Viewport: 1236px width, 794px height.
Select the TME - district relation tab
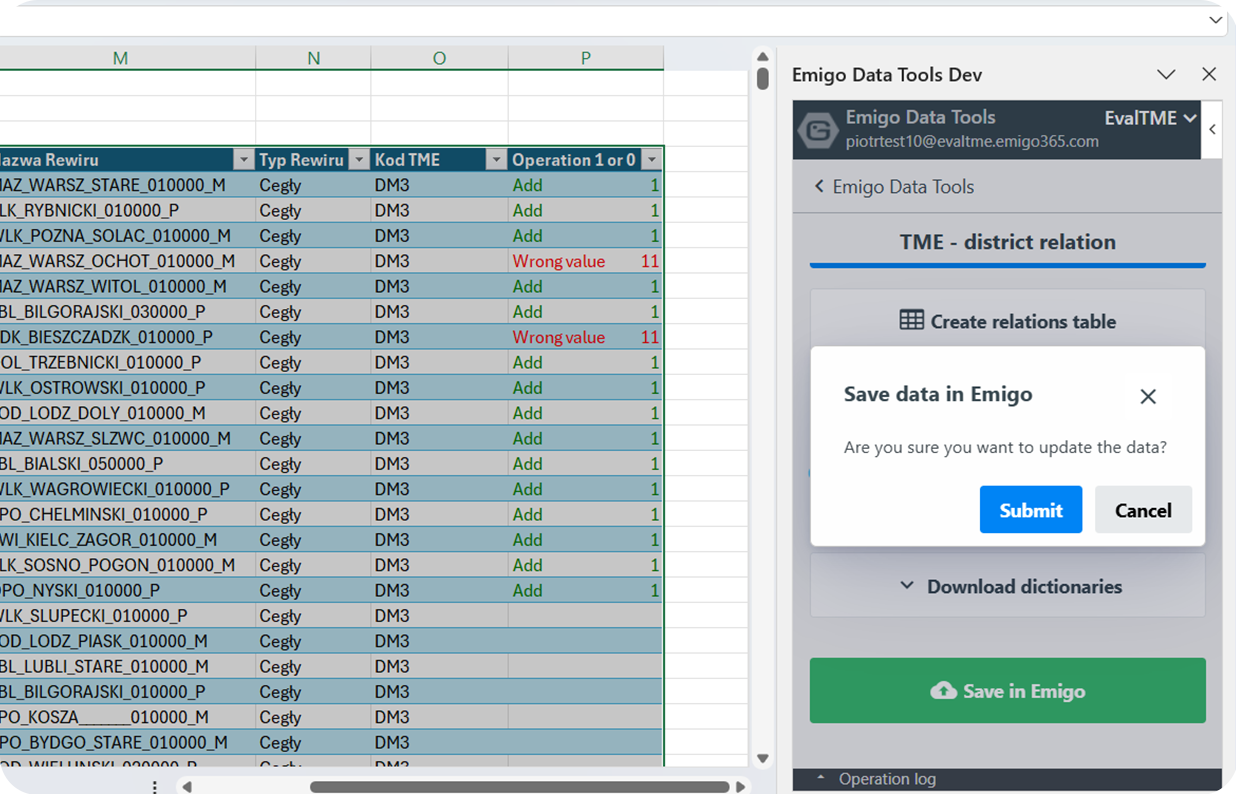pos(1007,242)
